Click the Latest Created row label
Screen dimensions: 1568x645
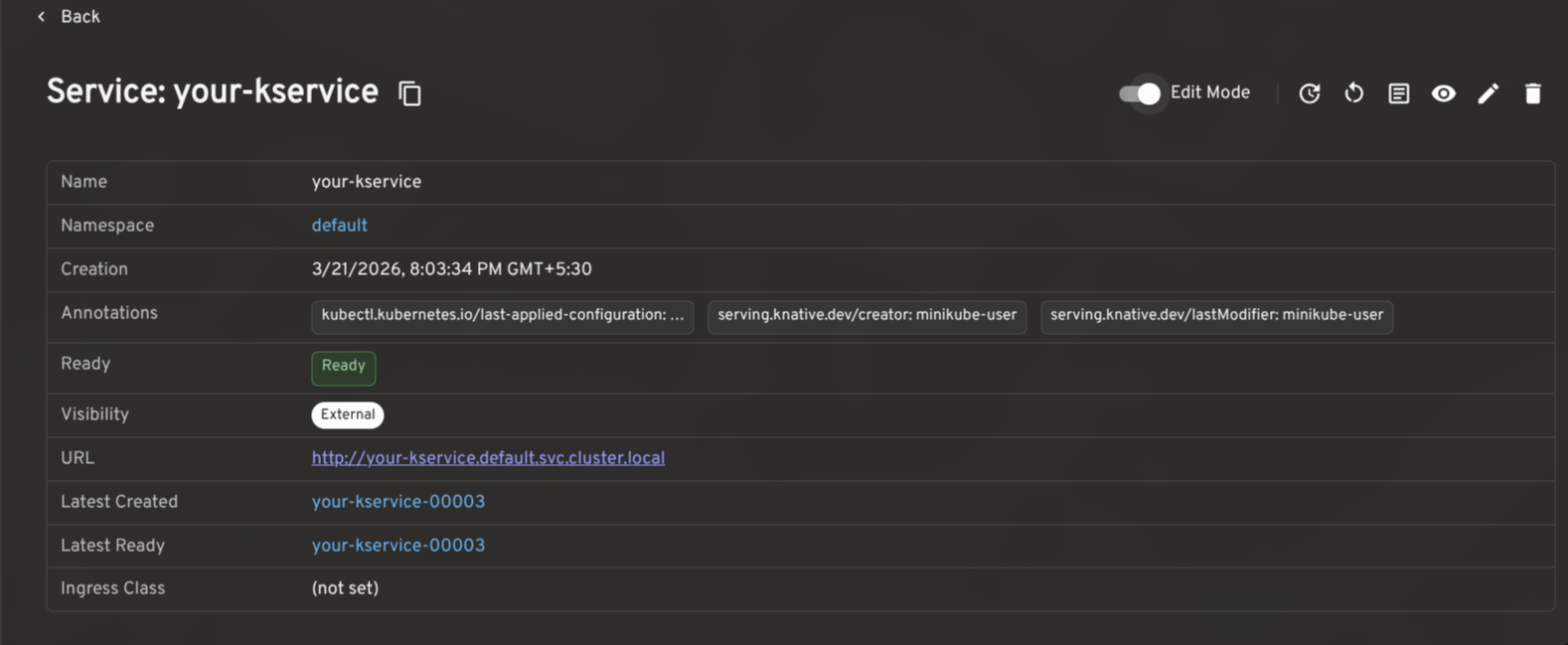coord(119,502)
